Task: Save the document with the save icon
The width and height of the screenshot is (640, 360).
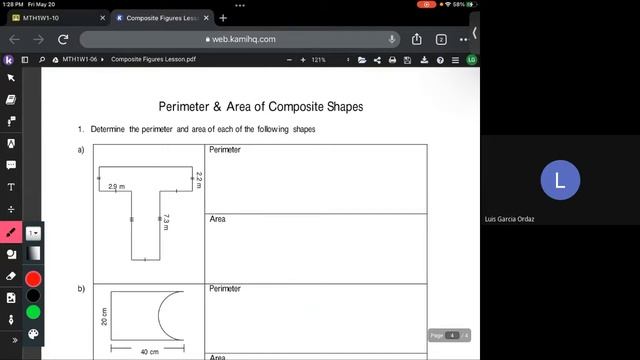Action: point(407,60)
